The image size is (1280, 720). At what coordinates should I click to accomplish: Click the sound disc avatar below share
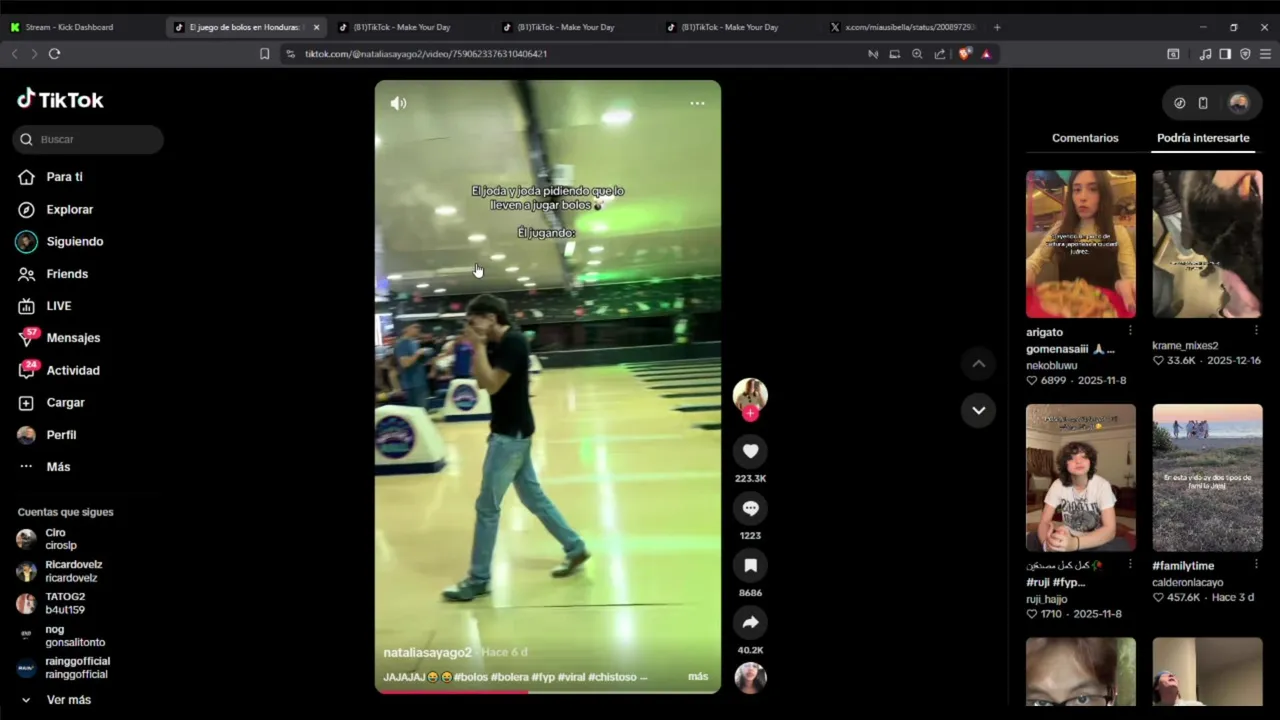click(x=750, y=678)
